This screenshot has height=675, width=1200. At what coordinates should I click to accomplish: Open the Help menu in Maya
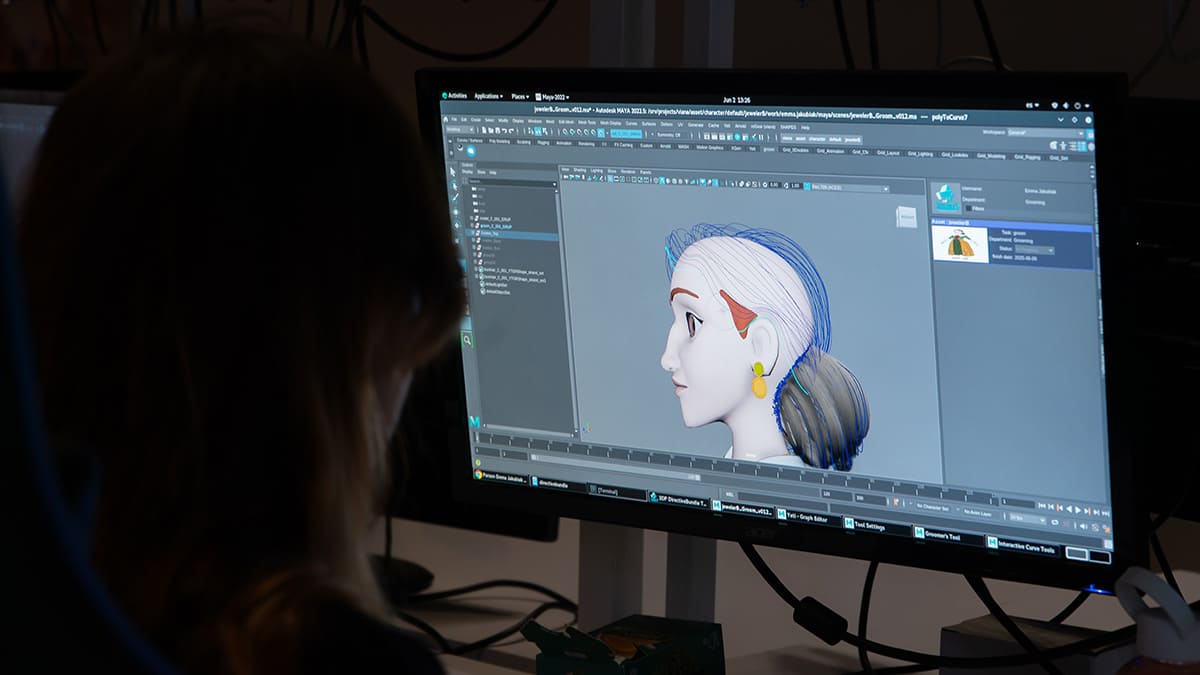pyautogui.click(x=805, y=127)
